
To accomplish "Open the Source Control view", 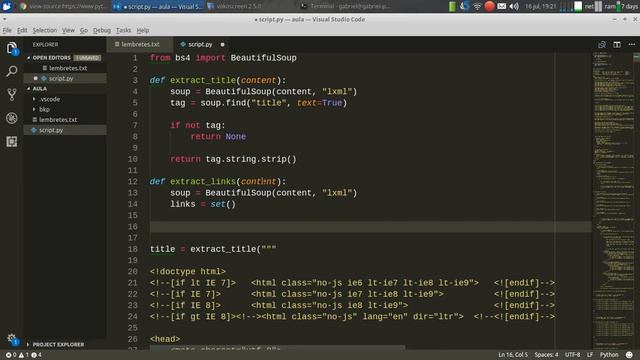I will point(12,95).
